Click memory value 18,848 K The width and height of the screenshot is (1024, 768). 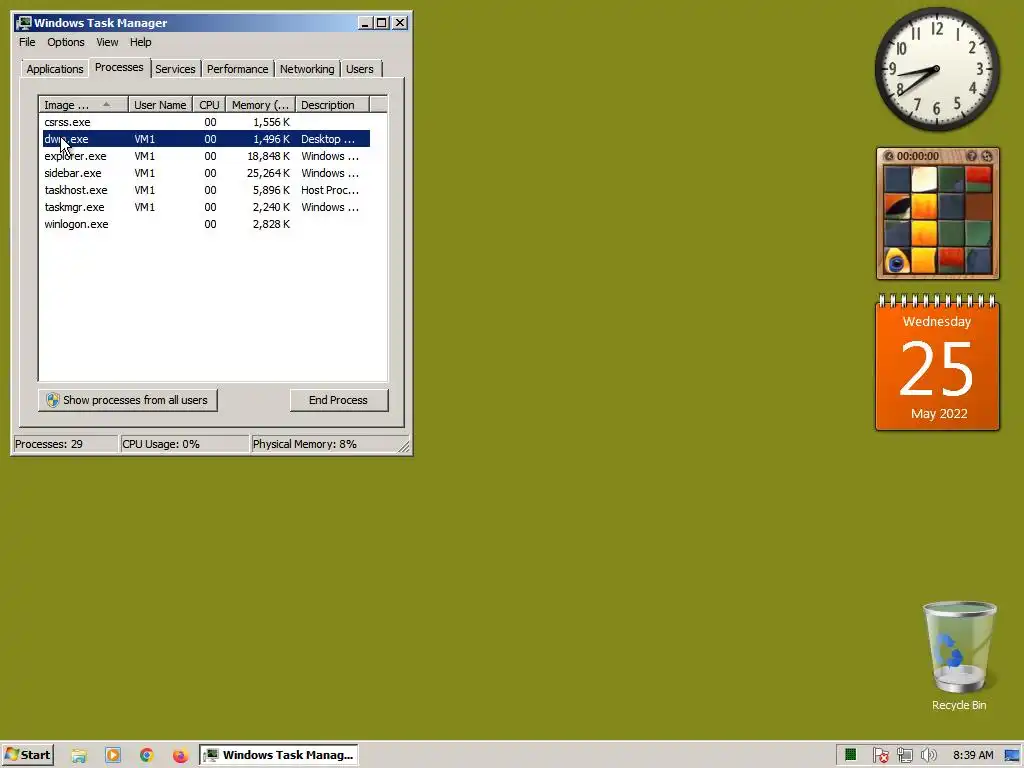(x=268, y=156)
